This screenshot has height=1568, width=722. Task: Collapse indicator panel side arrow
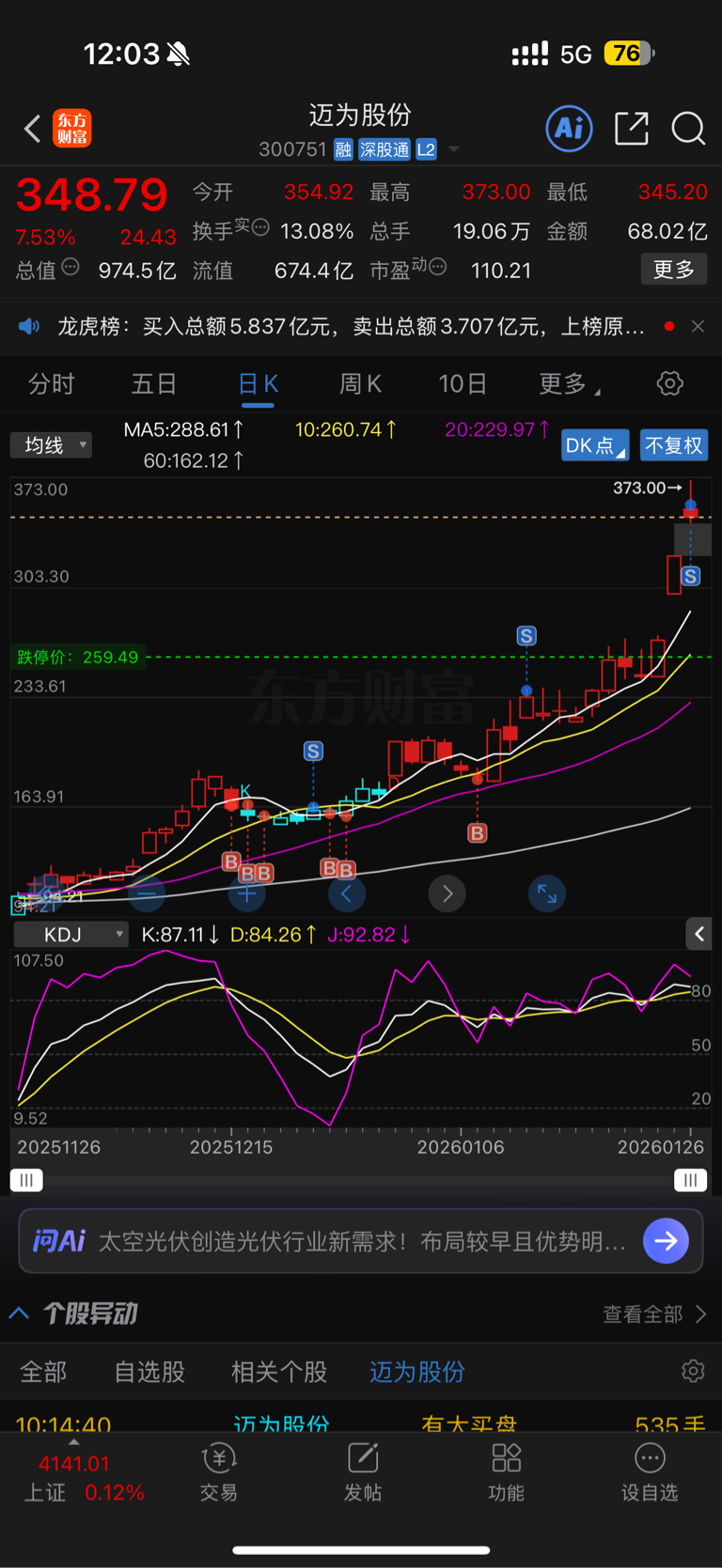point(698,934)
